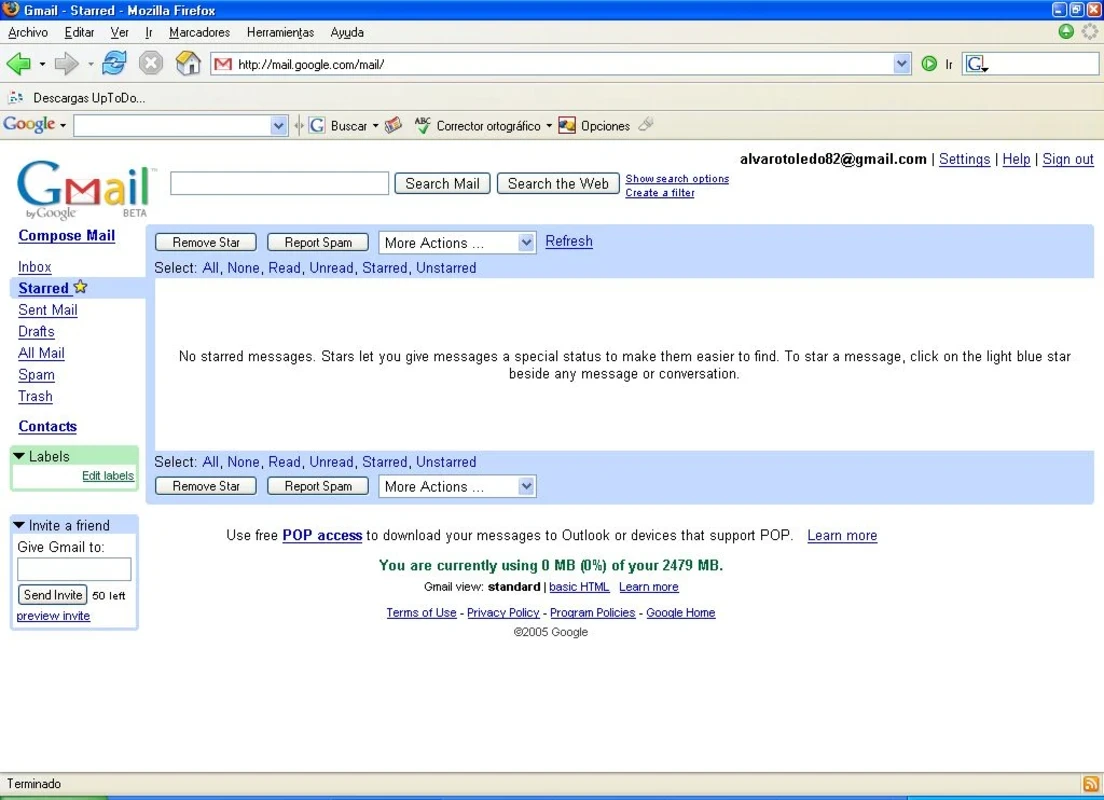Go to Inbox folder
Viewport: 1104px width, 800px height.
pyautogui.click(x=34, y=267)
